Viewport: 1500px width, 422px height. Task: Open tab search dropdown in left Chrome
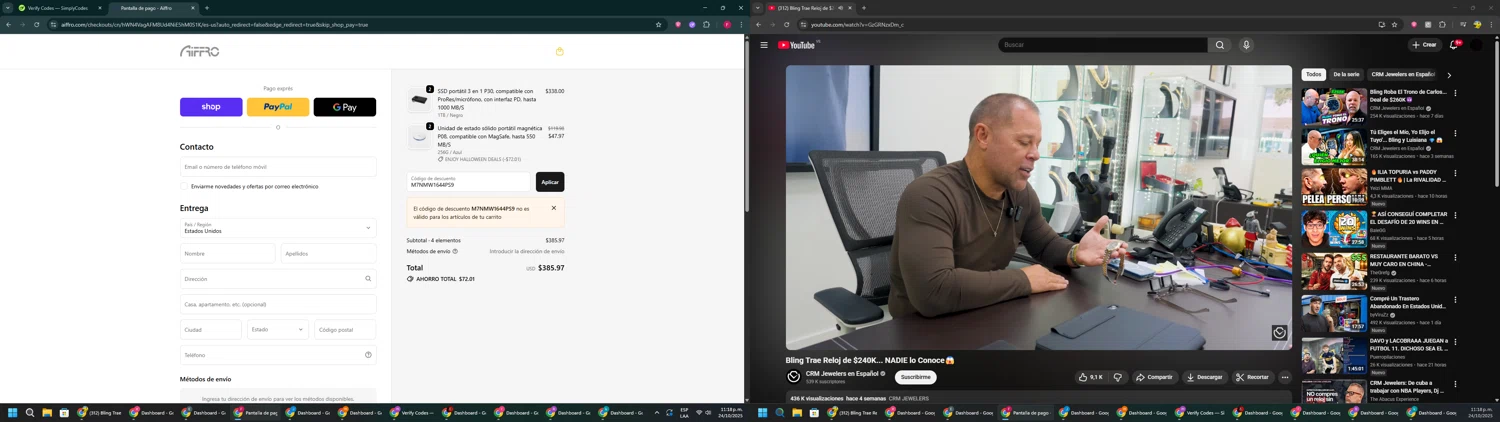pos(7,8)
